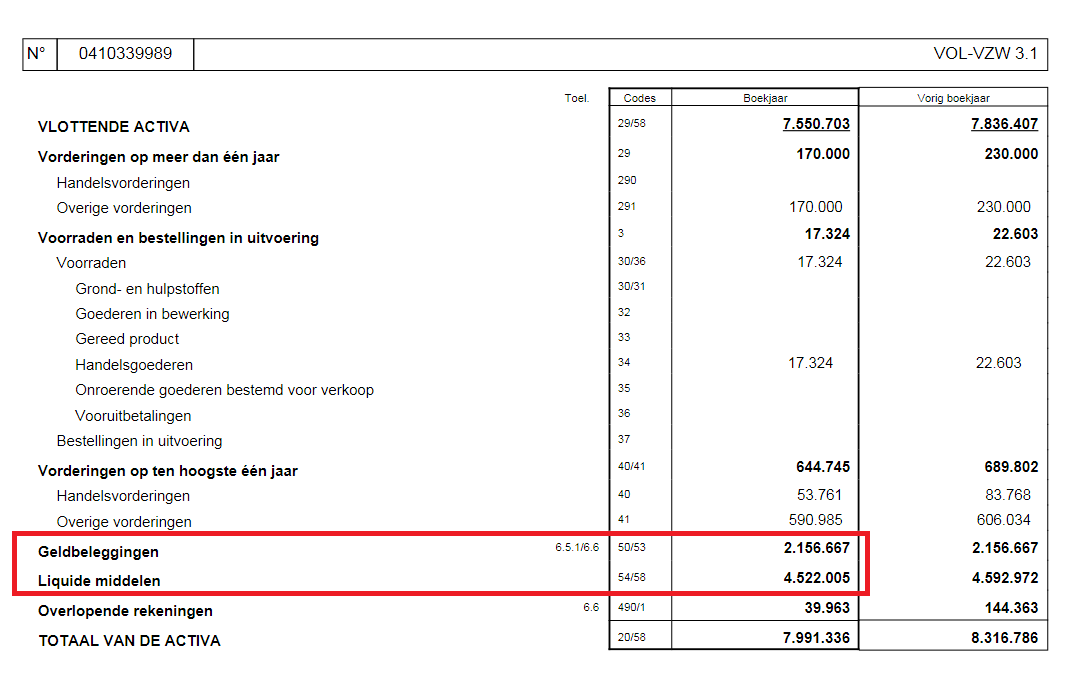This screenshot has width=1074, height=700.
Task: Click 'Vorderingen op meer dan één jaar' row label
Action: (x=158, y=157)
